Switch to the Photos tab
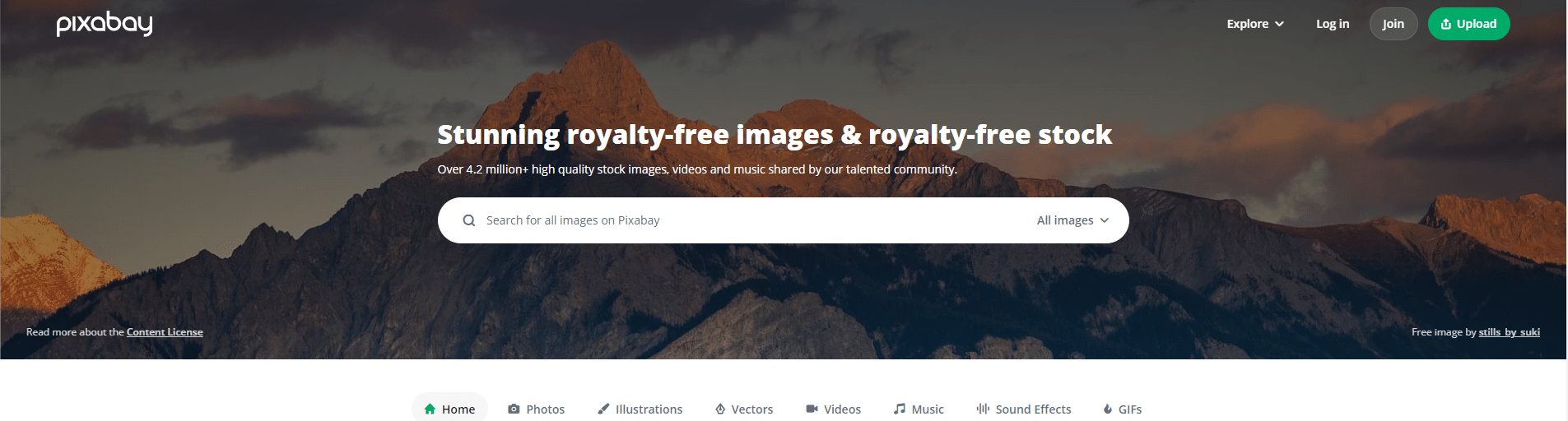Viewport: 1568px width, 421px height. pyautogui.click(x=537, y=409)
